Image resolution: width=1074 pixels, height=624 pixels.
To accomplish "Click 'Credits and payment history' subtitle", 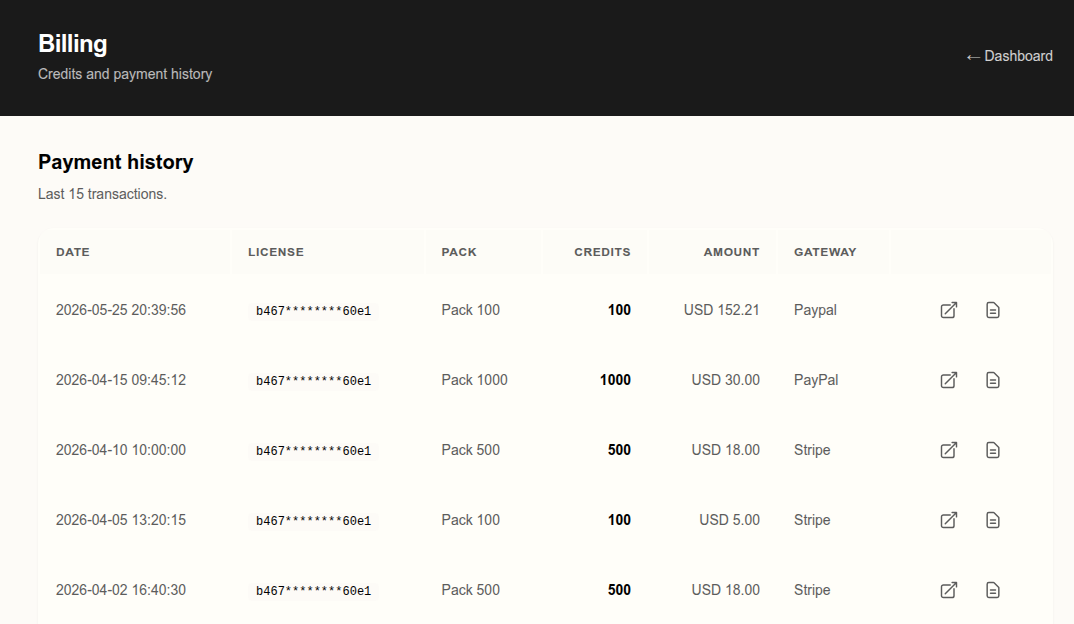I will click(x=125, y=74).
